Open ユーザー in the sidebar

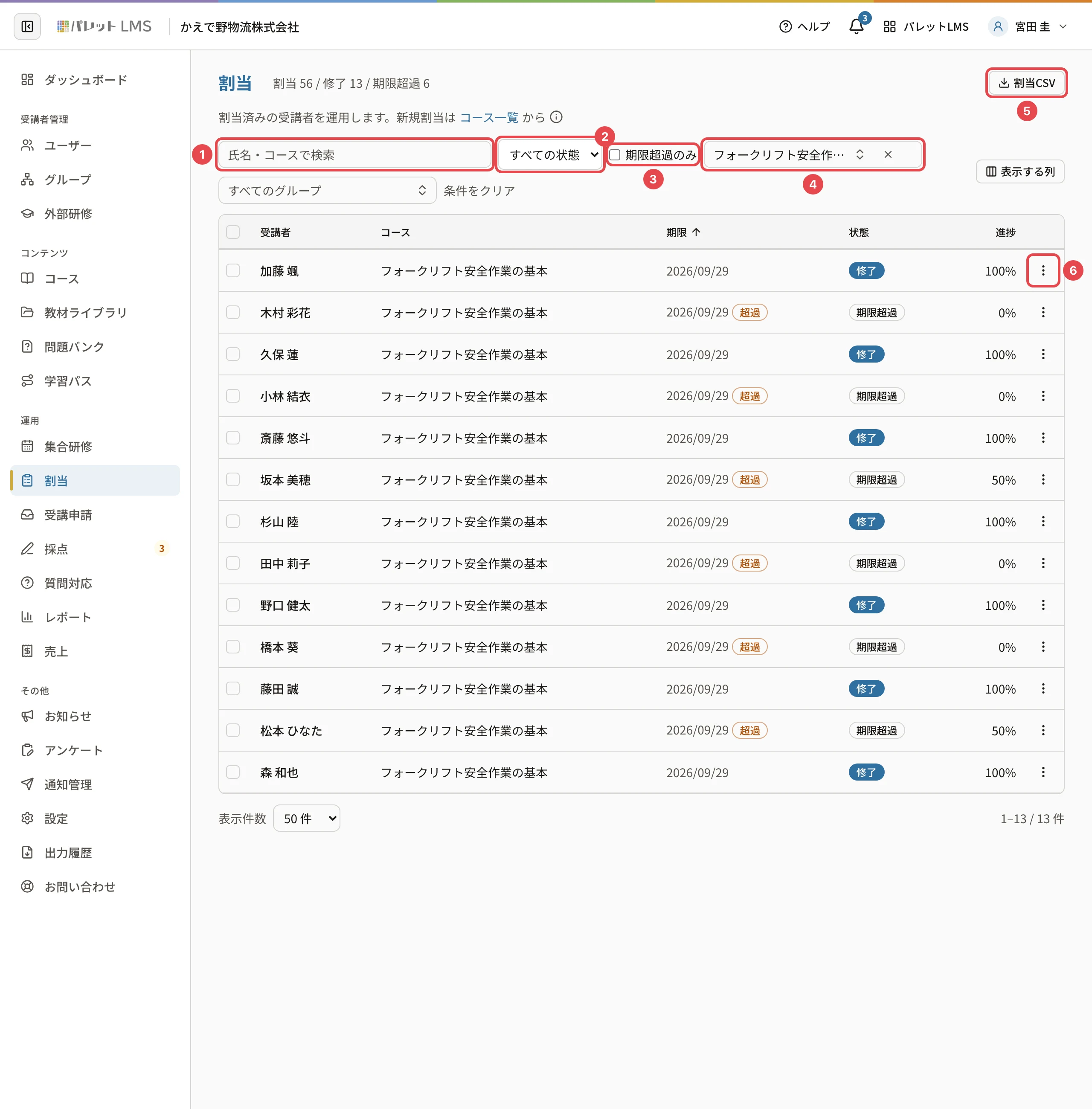95,145
